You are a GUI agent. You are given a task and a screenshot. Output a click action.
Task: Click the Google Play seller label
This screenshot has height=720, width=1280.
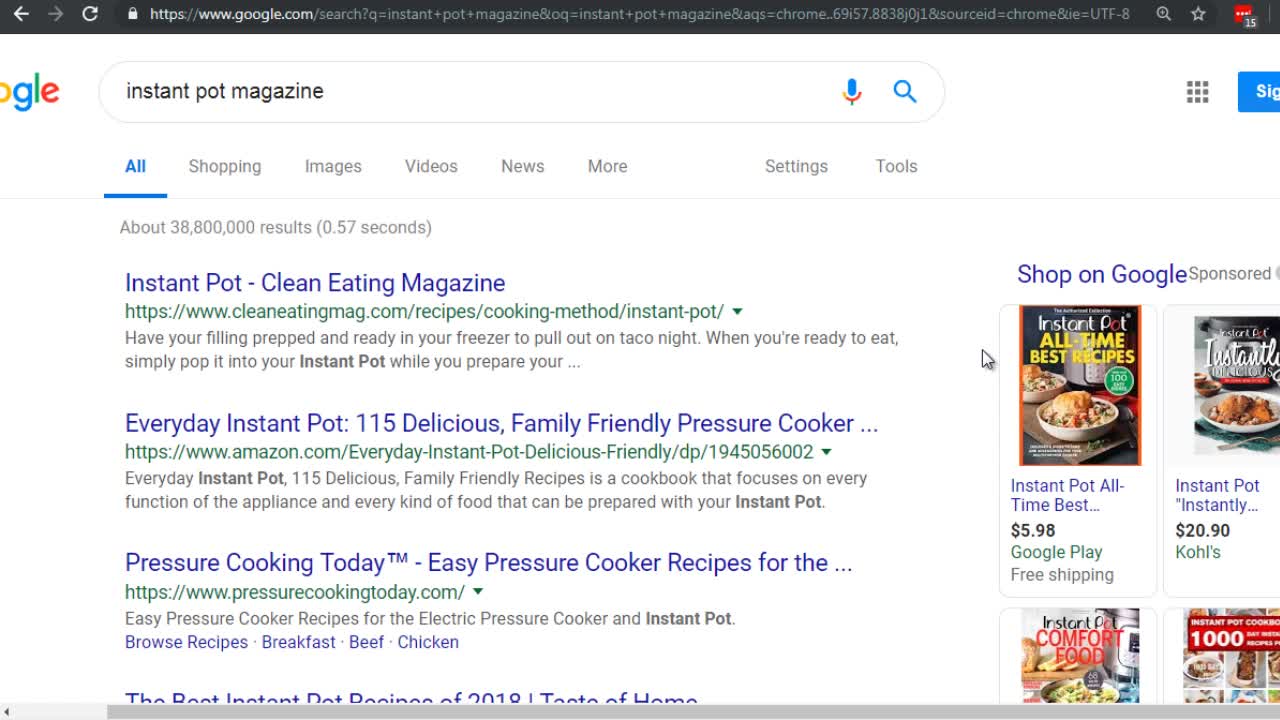click(1056, 552)
